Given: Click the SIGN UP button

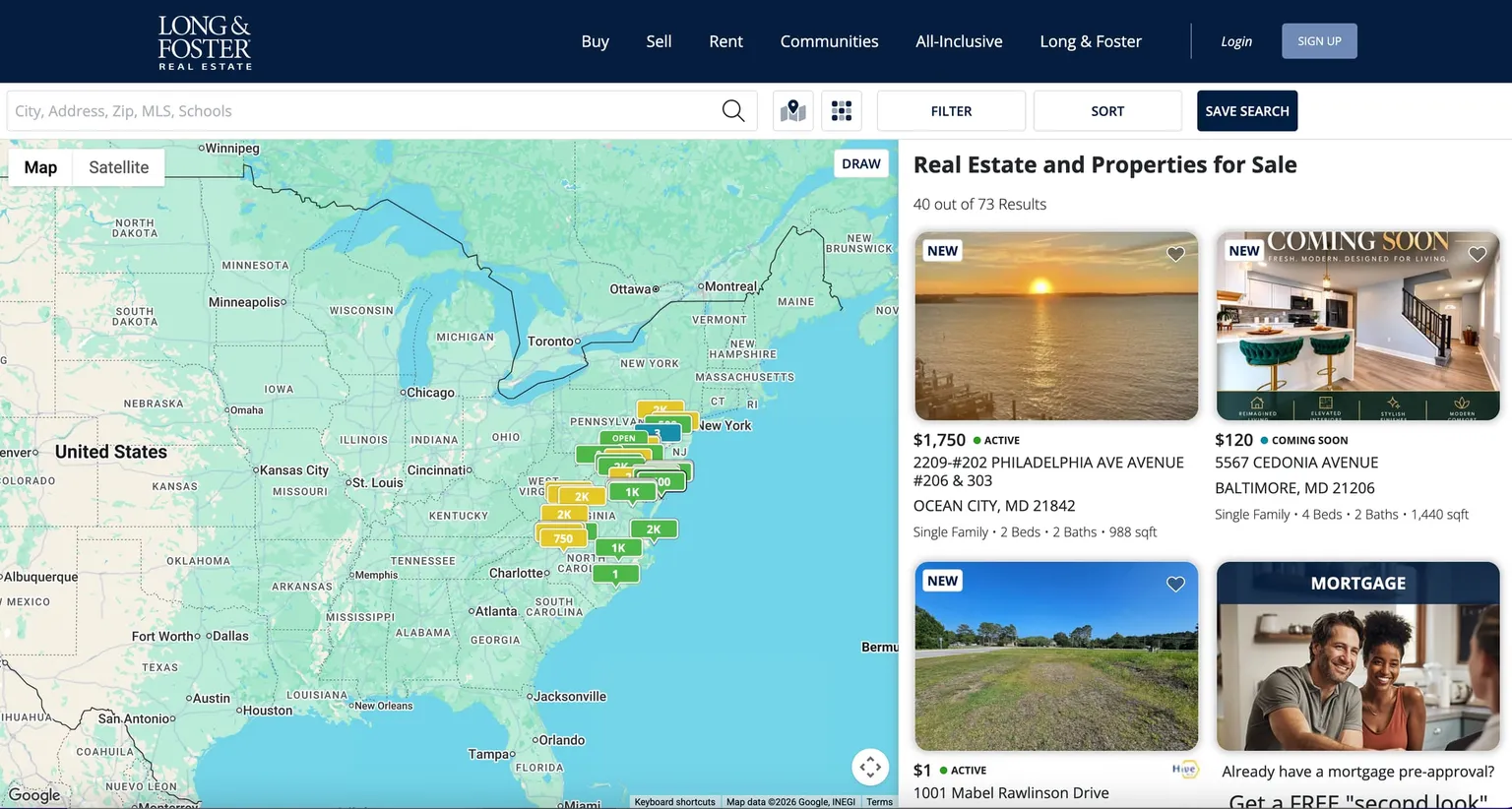Looking at the screenshot, I should (1319, 41).
